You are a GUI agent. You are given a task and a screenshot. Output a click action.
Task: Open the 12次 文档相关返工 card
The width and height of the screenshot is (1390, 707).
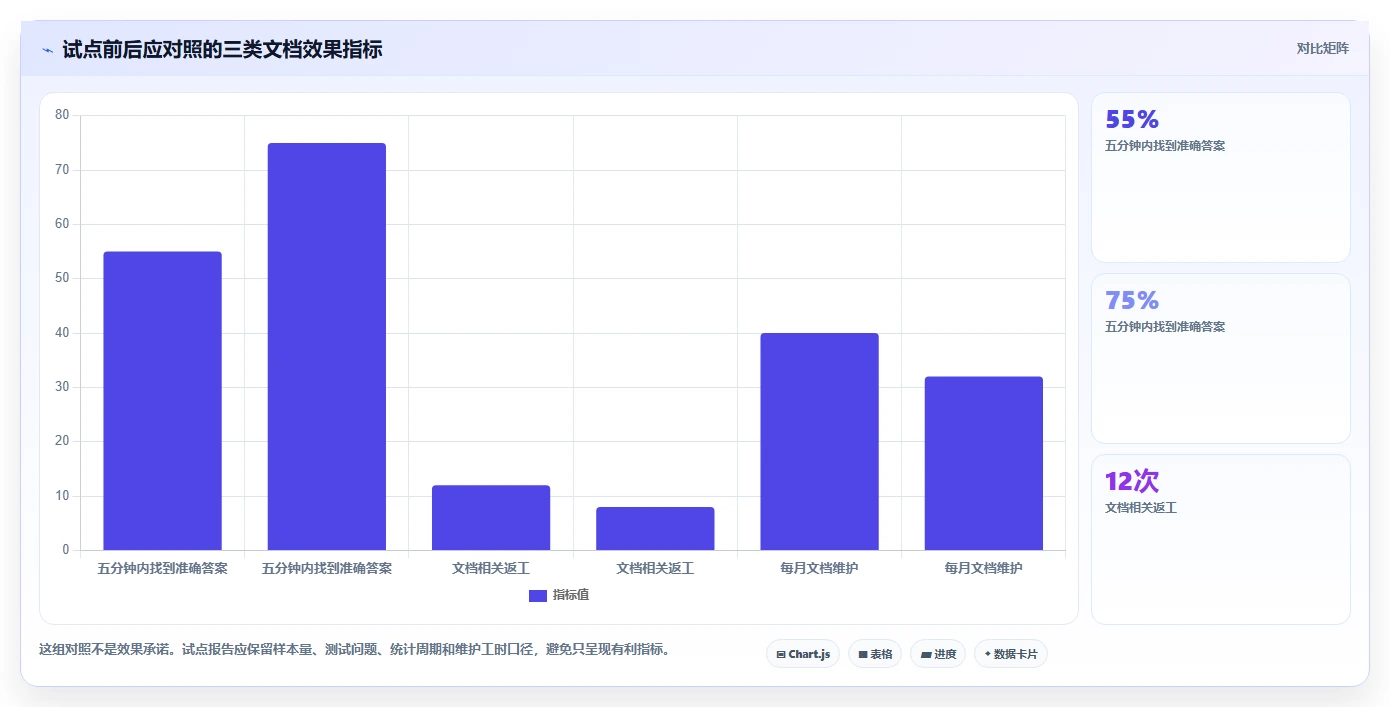pos(1220,540)
